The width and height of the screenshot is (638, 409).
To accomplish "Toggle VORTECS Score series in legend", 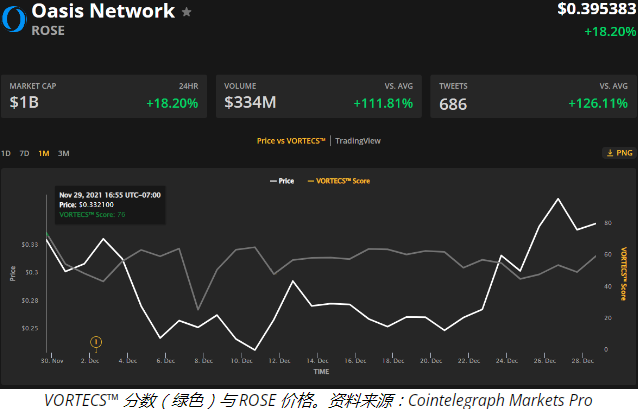I will (339, 181).
